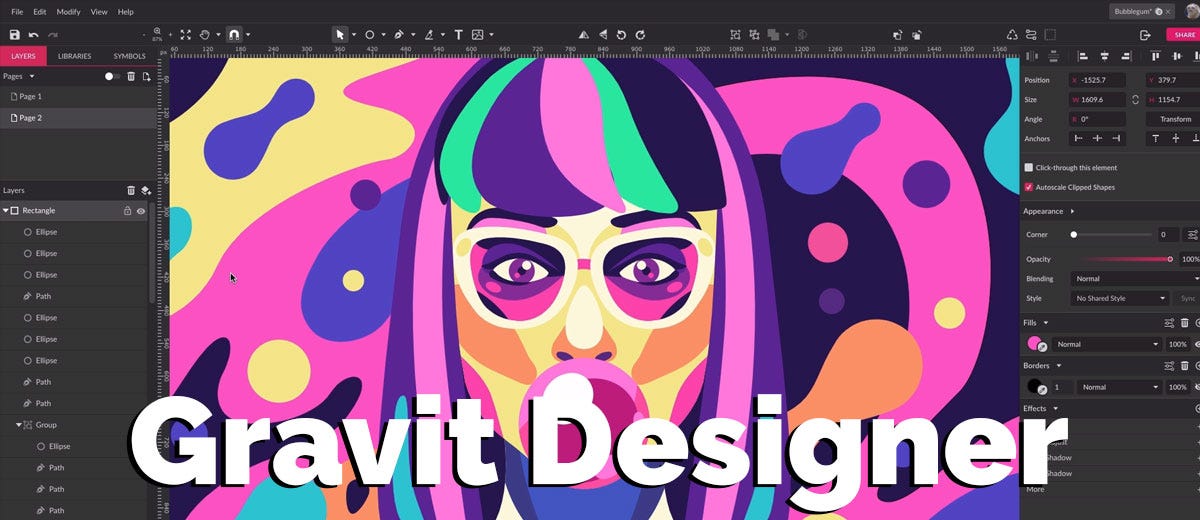Click the Insert image icon
Viewport: 1200px width, 520px height.
(478, 34)
